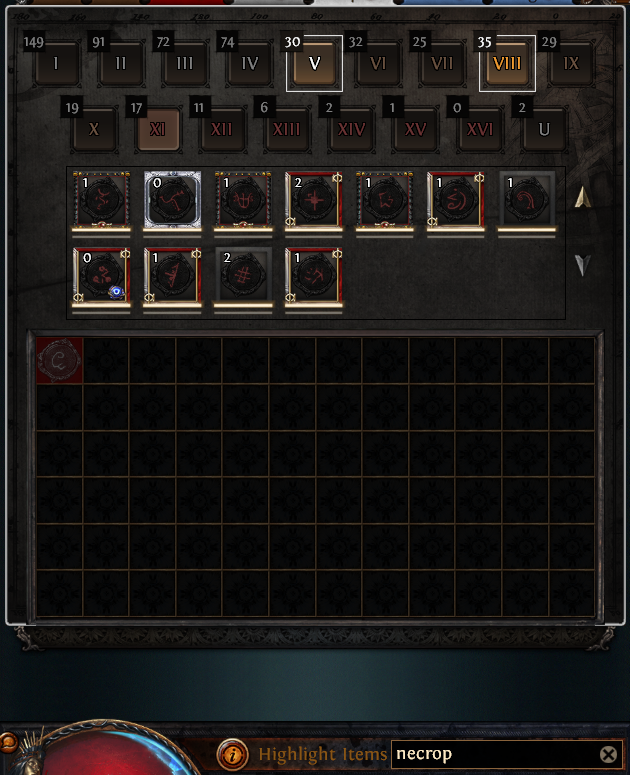Select the grid-symbol map icon with count 2
This screenshot has height=775, width=630.
click(x=243, y=277)
